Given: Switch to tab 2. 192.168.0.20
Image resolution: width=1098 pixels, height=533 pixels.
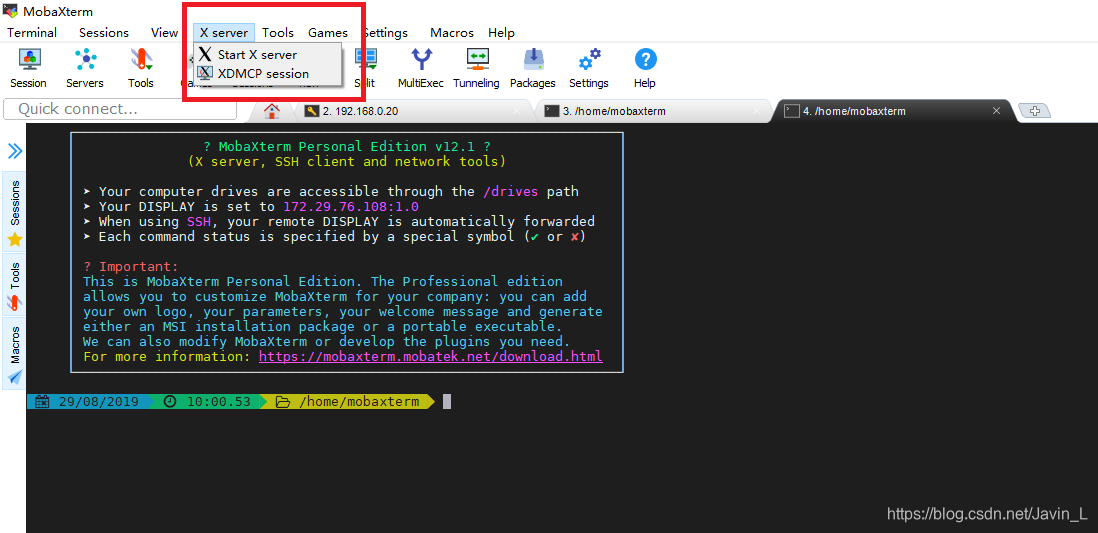Looking at the screenshot, I should click(x=413, y=111).
